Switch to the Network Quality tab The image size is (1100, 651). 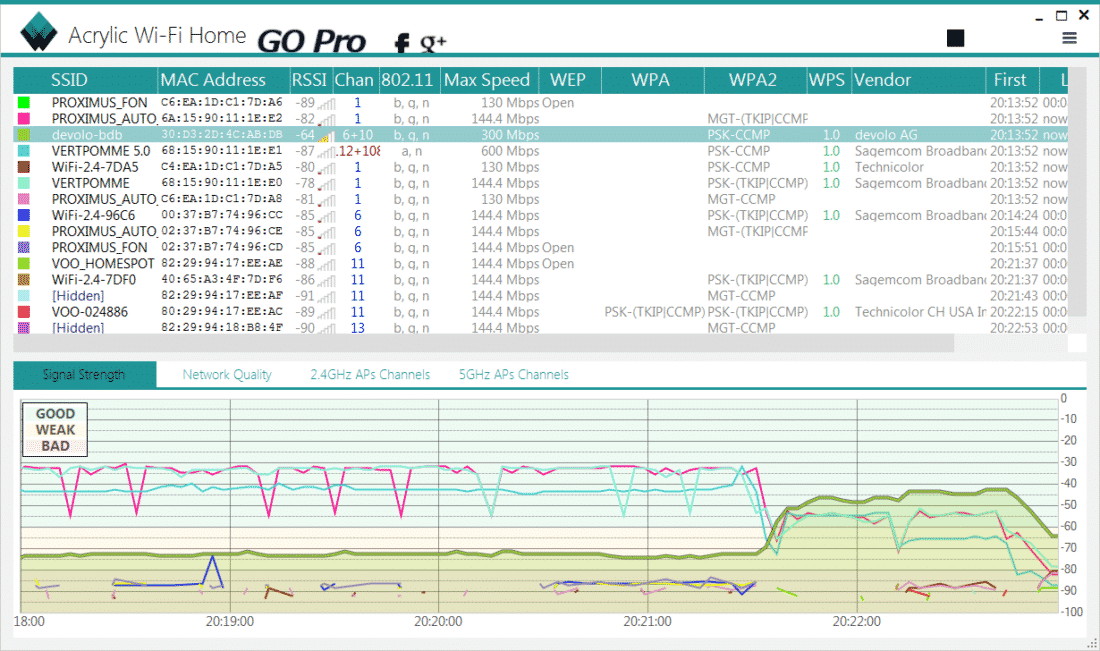click(227, 375)
